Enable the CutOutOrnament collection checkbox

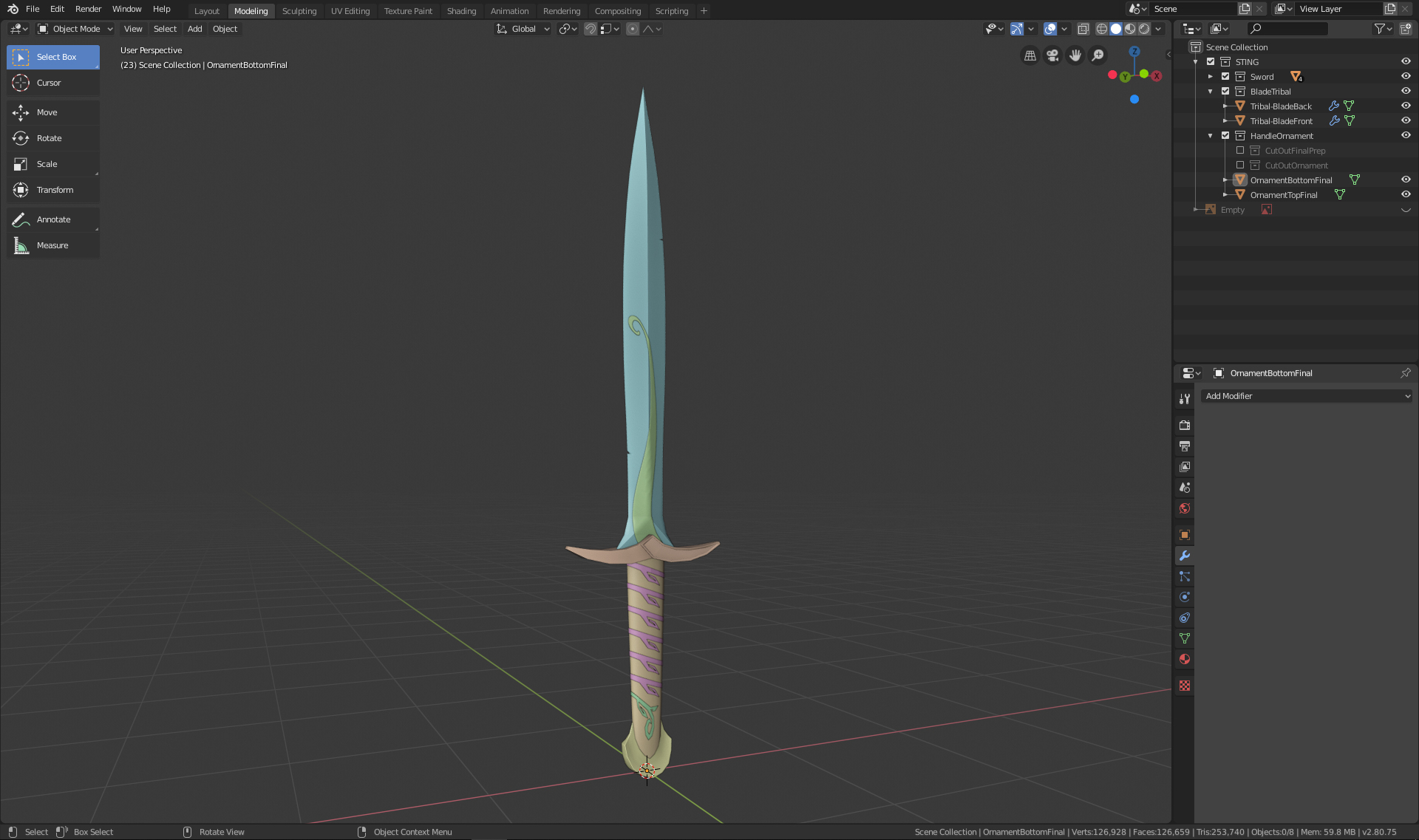pyautogui.click(x=1240, y=165)
